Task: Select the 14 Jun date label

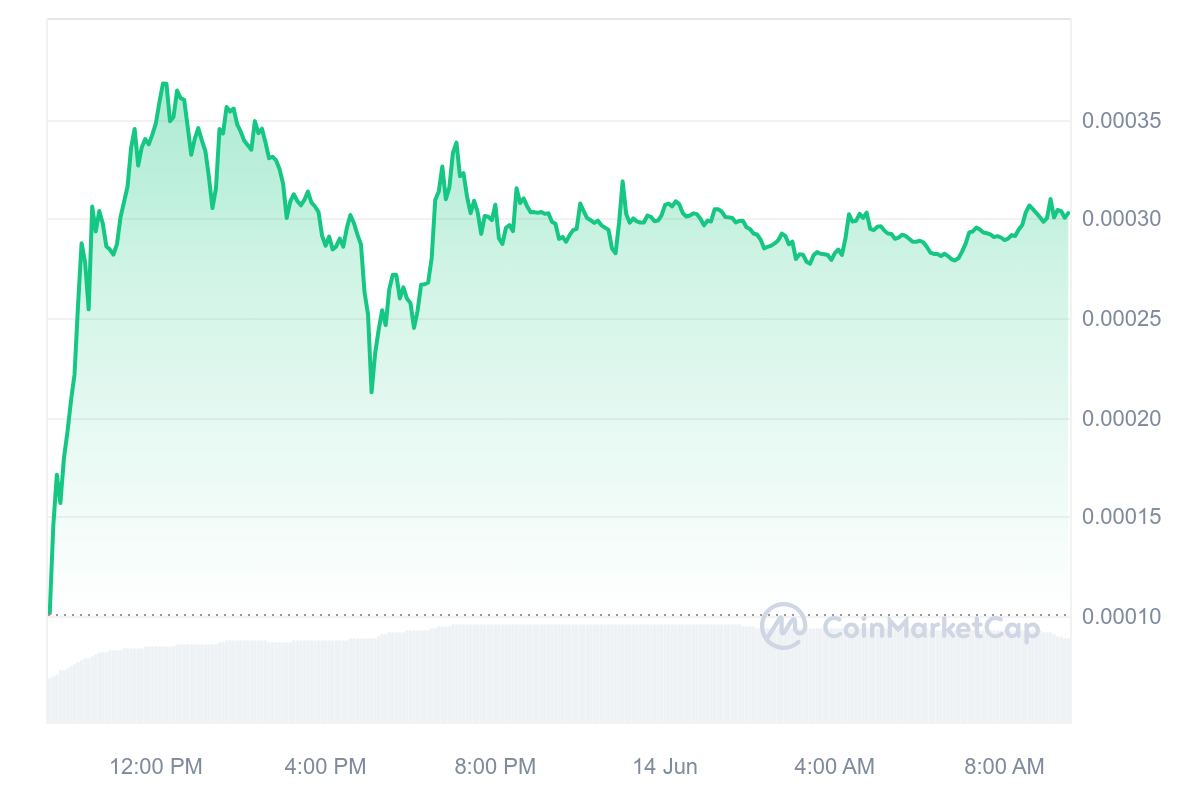Action: click(665, 767)
